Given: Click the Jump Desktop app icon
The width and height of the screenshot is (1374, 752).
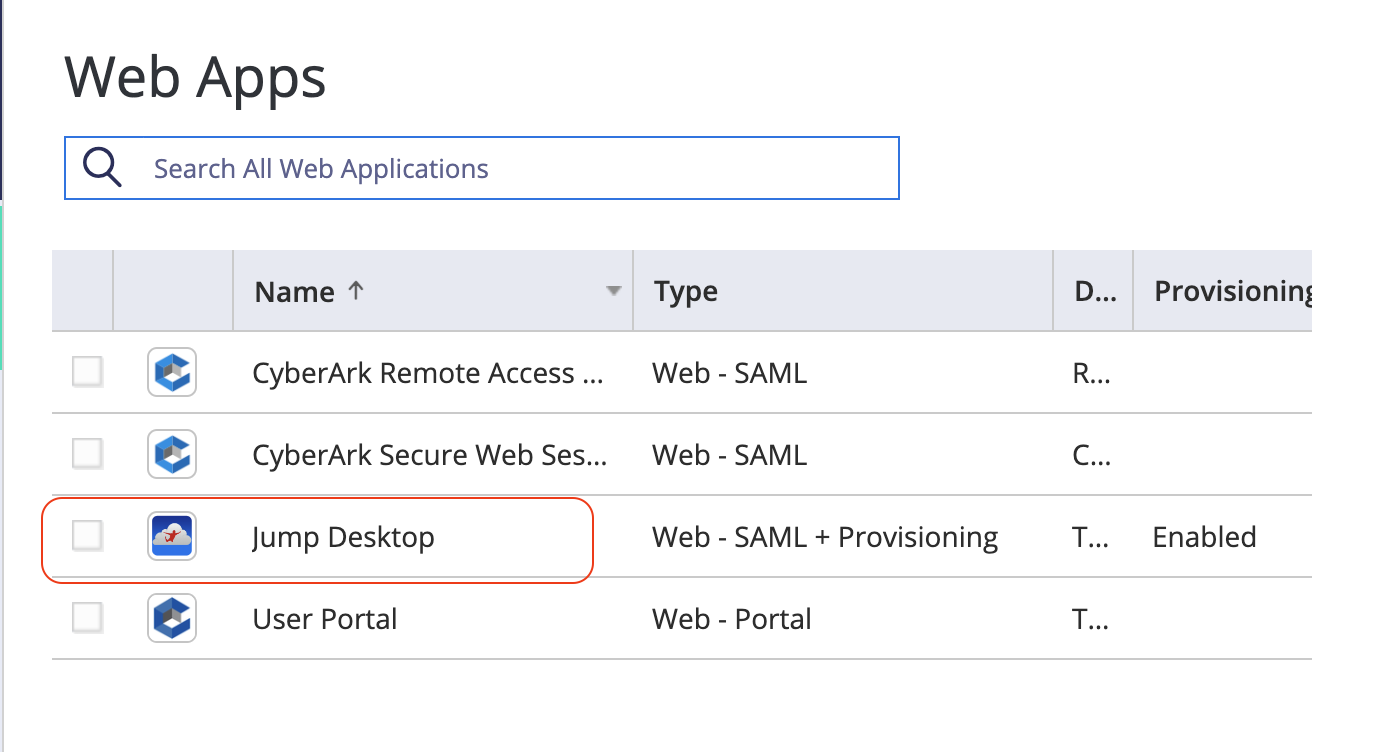Looking at the screenshot, I should click(x=171, y=536).
